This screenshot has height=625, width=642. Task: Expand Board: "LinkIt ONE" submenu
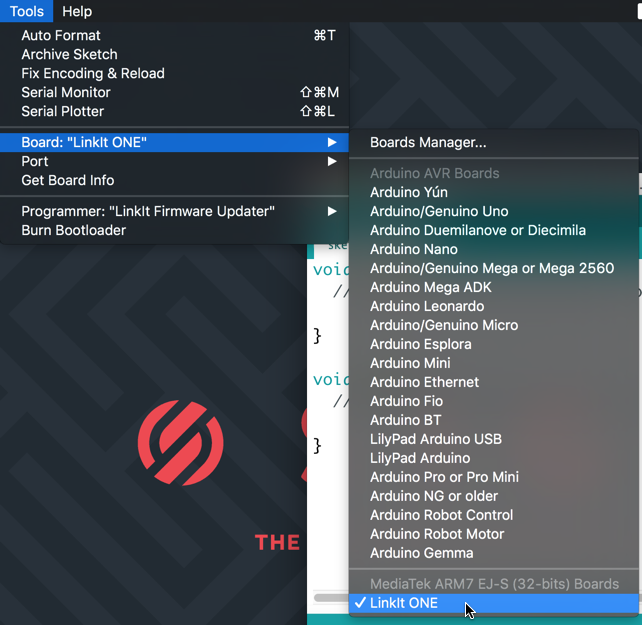174,142
